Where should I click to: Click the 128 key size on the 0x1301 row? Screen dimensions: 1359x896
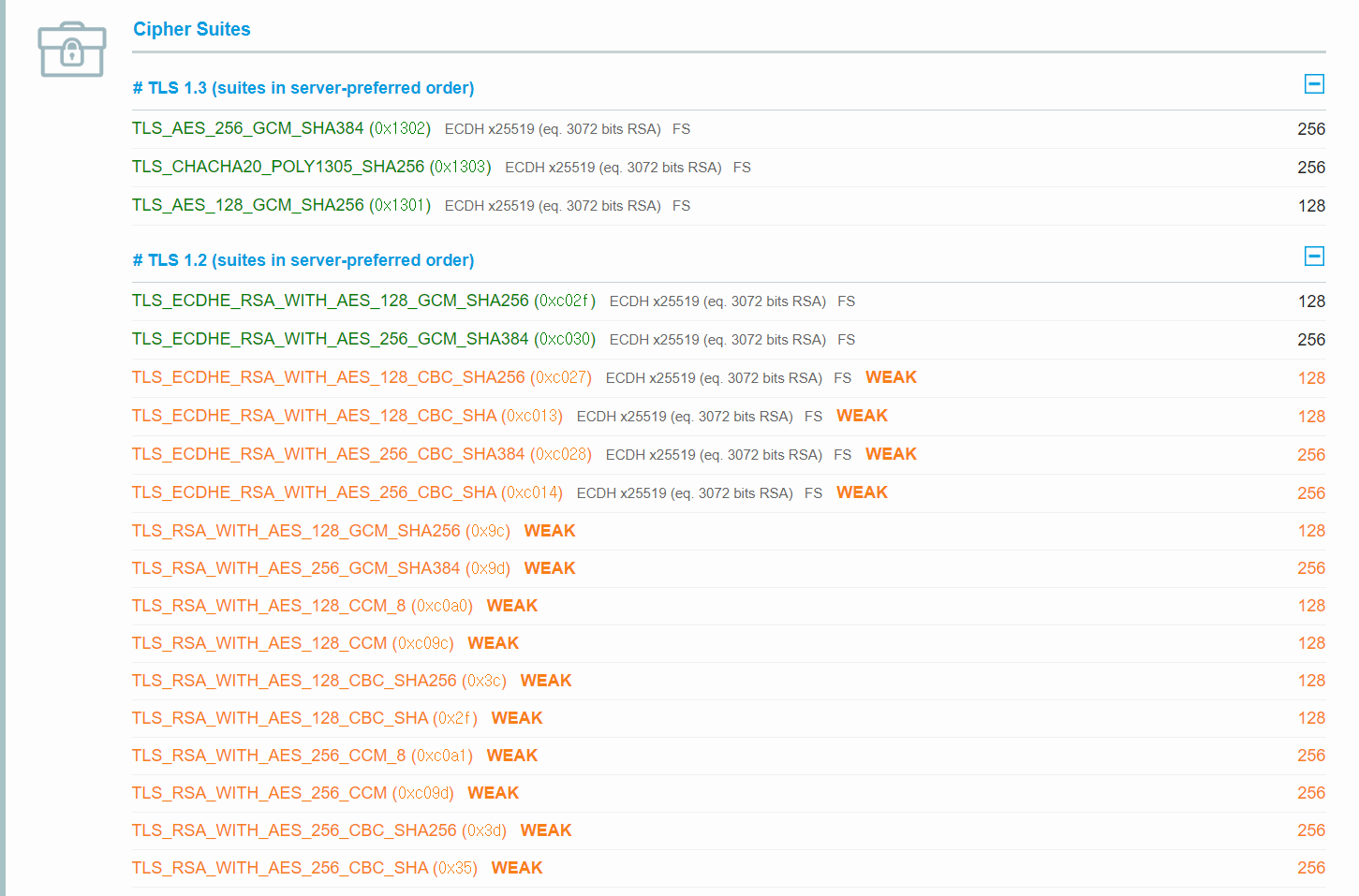[x=1311, y=206]
